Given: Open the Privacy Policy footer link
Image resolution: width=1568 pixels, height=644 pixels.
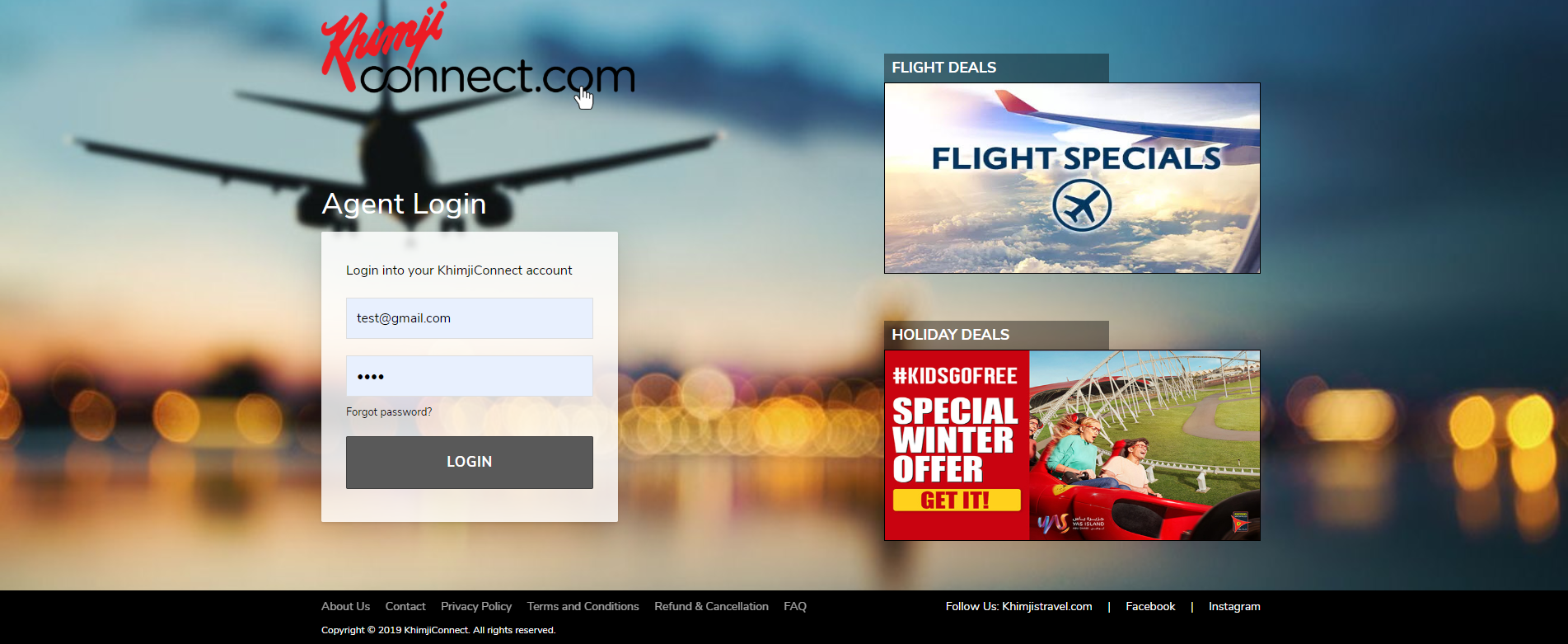Looking at the screenshot, I should [476, 606].
